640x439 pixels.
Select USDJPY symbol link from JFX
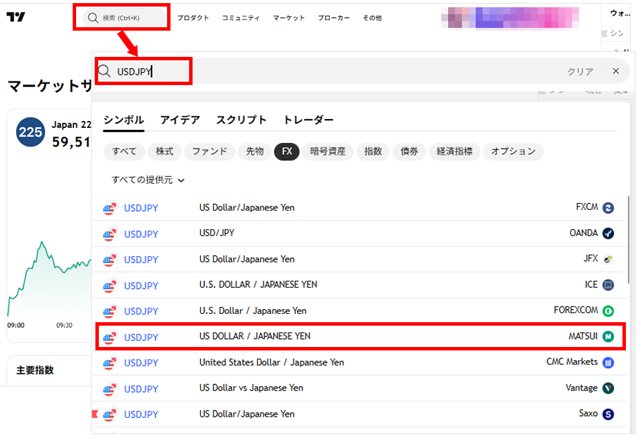pos(141,260)
